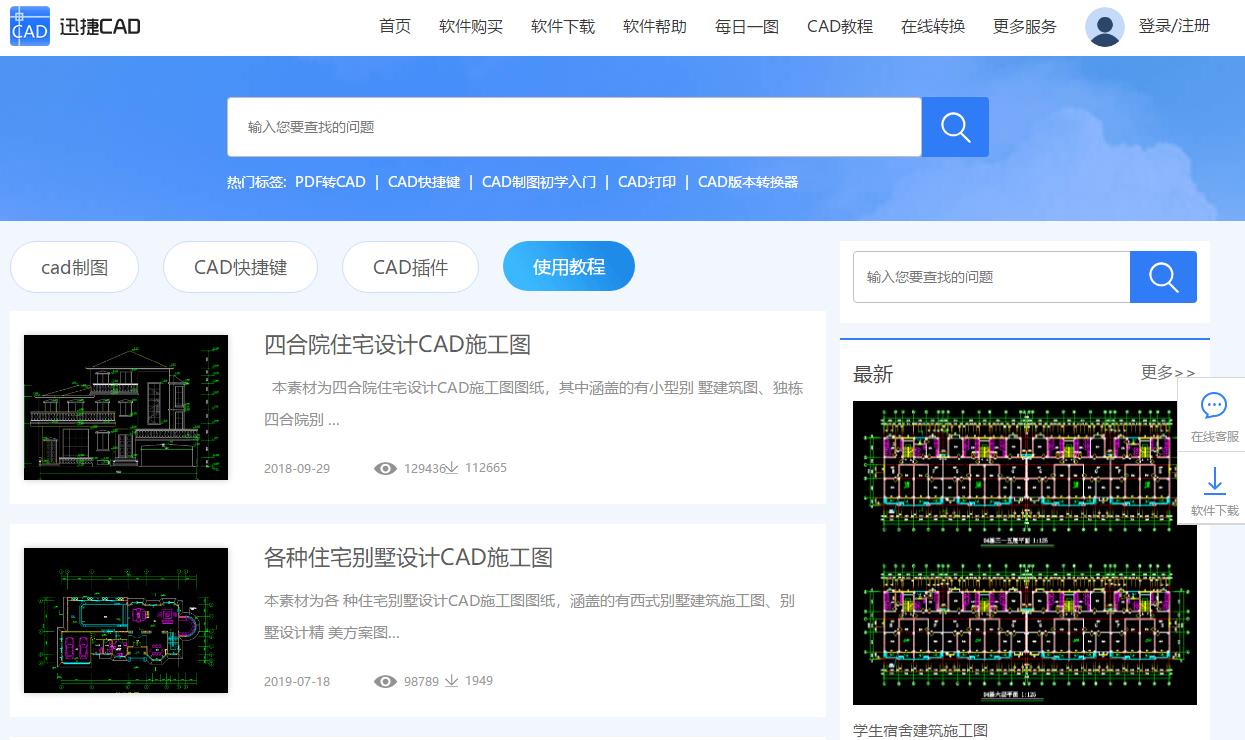Click the PDF转CAD hot tag
The width and height of the screenshot is (1245, 740).
point(330,183)
